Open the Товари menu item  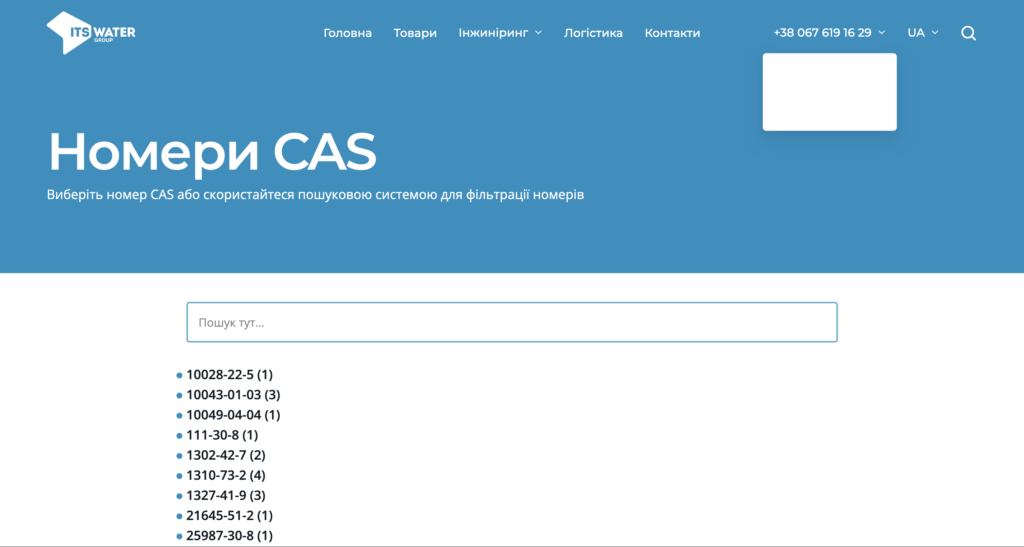[x=415, y=33]
